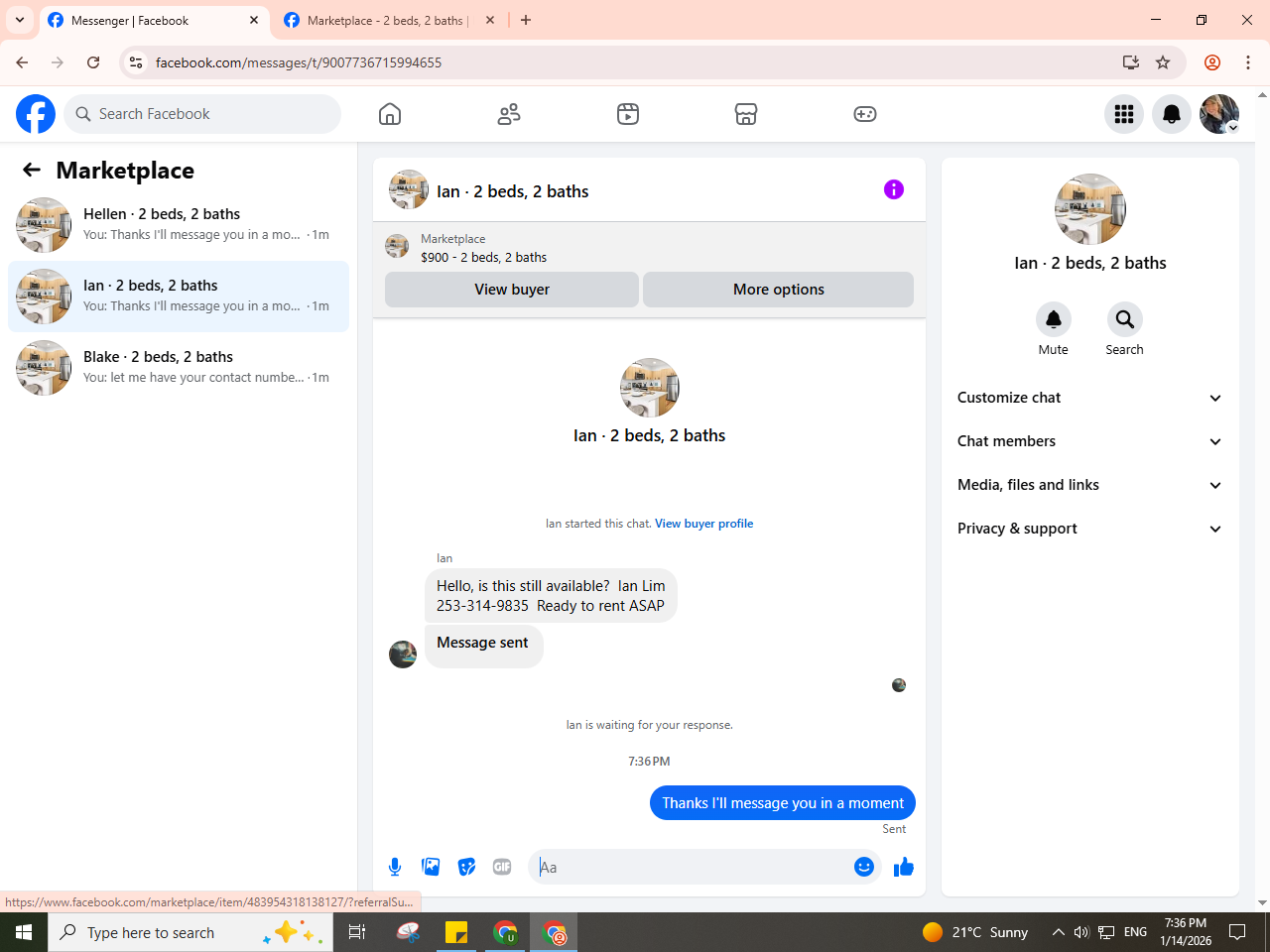Click the install app icon in address bar

click(x=1130, y=62)
